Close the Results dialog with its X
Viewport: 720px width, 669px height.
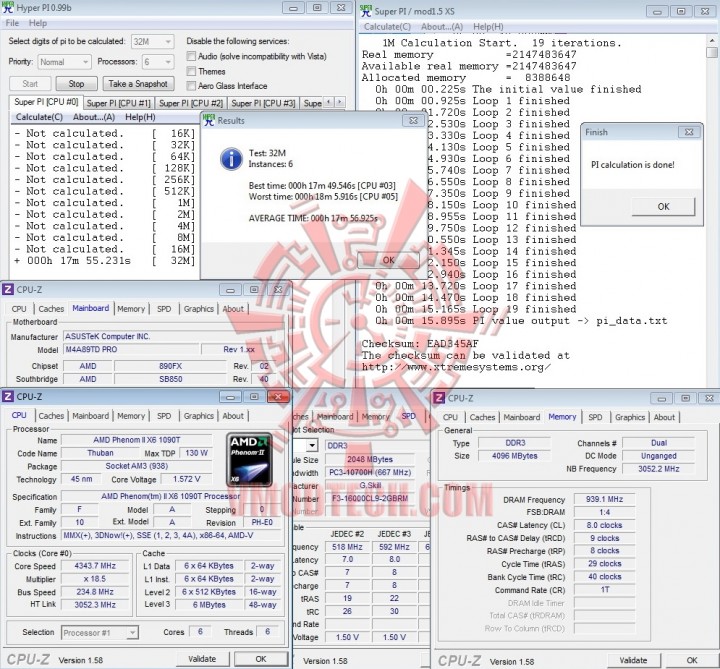(x=413, y=120)
